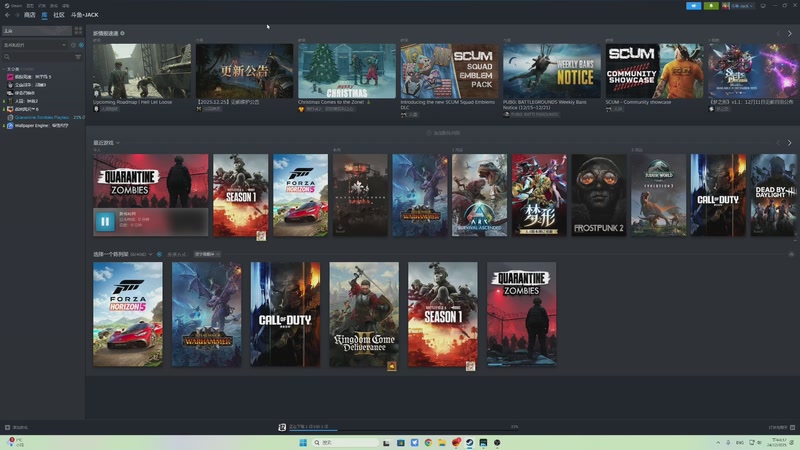Show hidden system tray icons chevron

[718, 442]
